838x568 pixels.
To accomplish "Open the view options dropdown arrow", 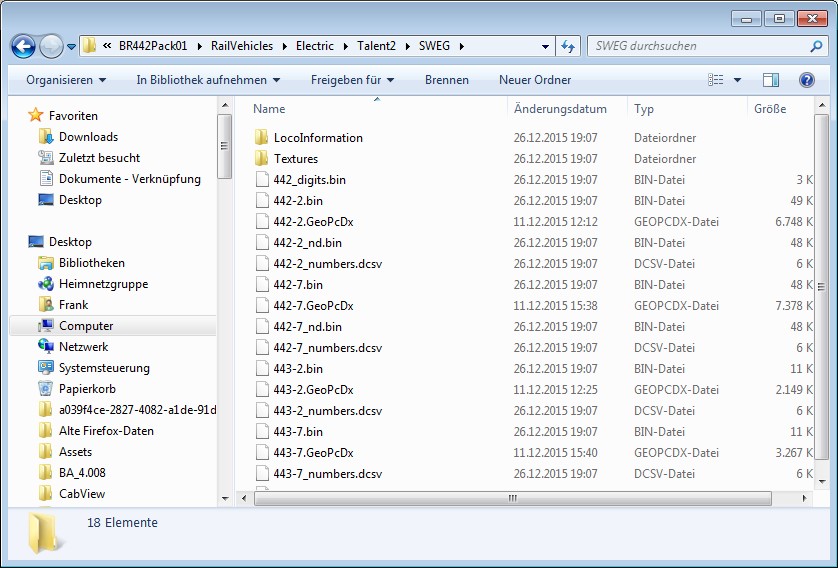I will click(x=738, y=80).
